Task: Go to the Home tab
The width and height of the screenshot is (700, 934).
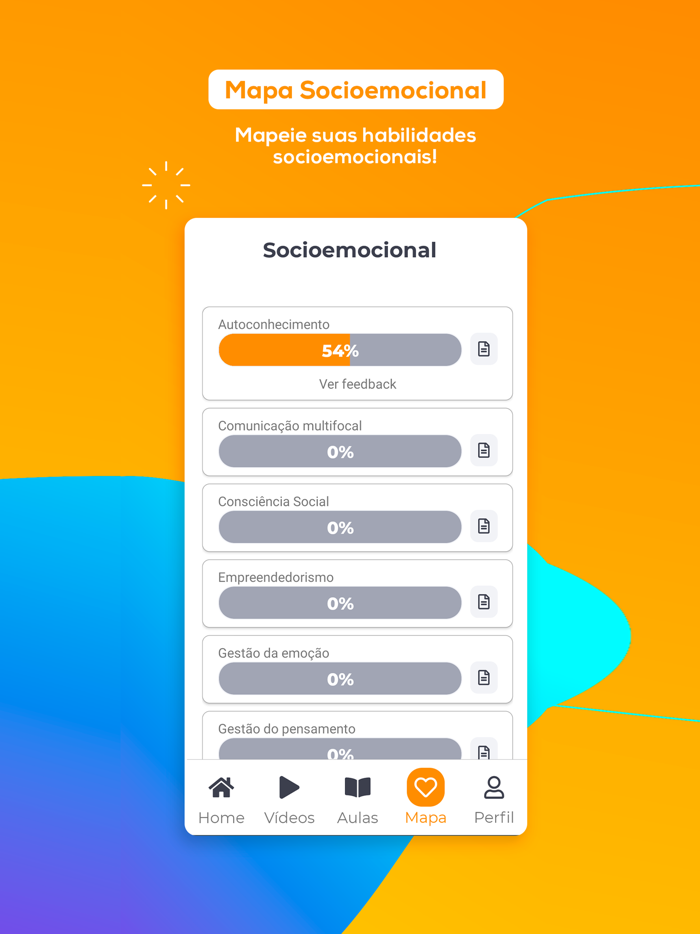Action: 221,800
